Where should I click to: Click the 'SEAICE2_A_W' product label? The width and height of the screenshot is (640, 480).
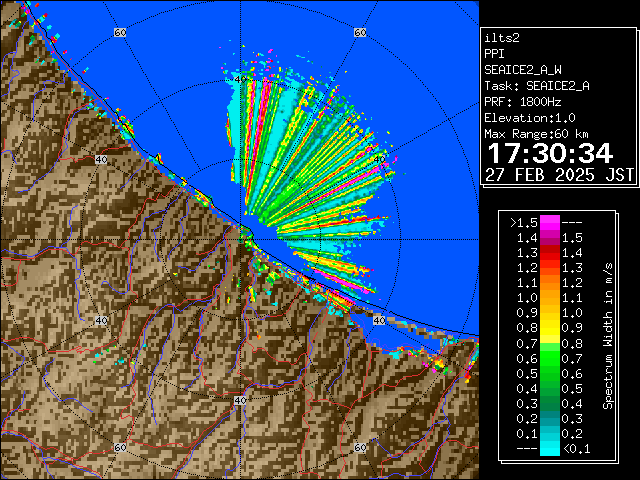click(x=522, y=70)
